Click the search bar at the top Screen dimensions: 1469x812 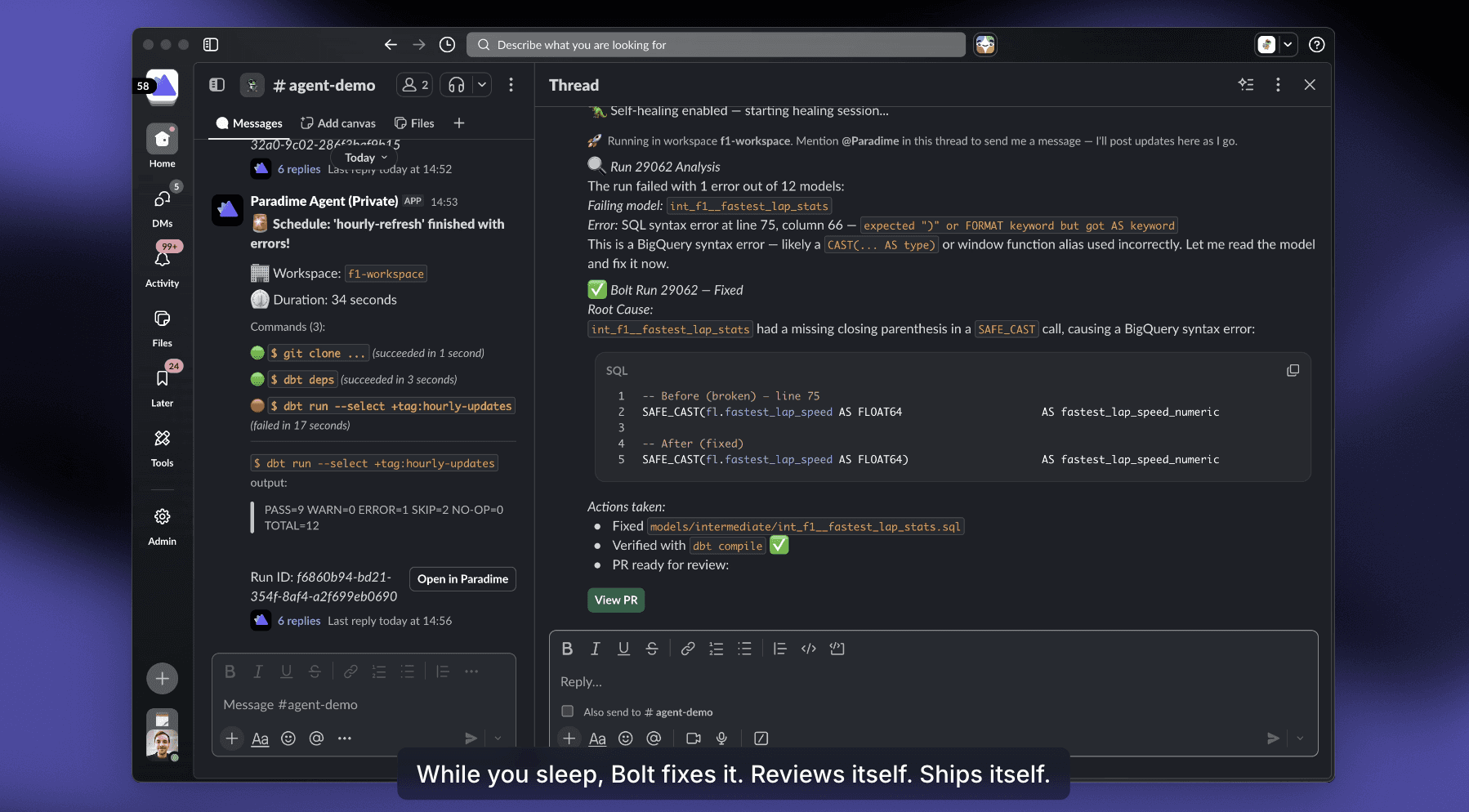click(x=716, y=44)
